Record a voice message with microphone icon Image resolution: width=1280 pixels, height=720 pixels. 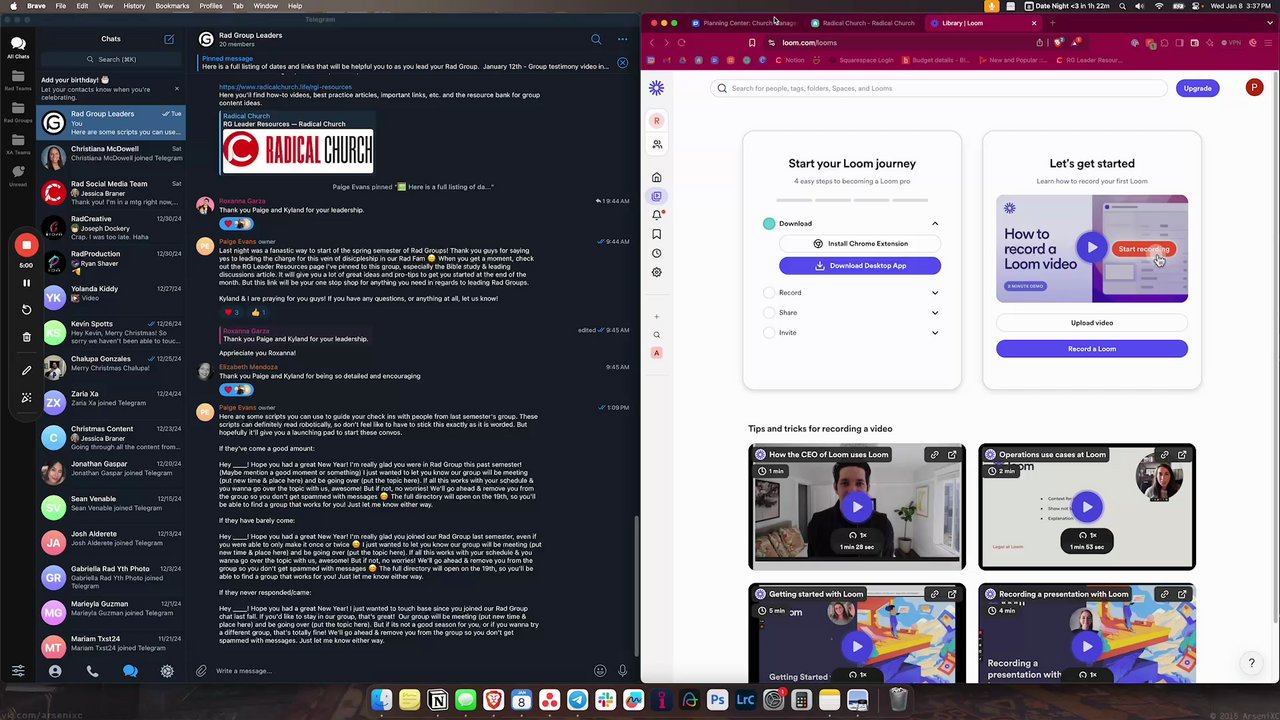[622, 671]
